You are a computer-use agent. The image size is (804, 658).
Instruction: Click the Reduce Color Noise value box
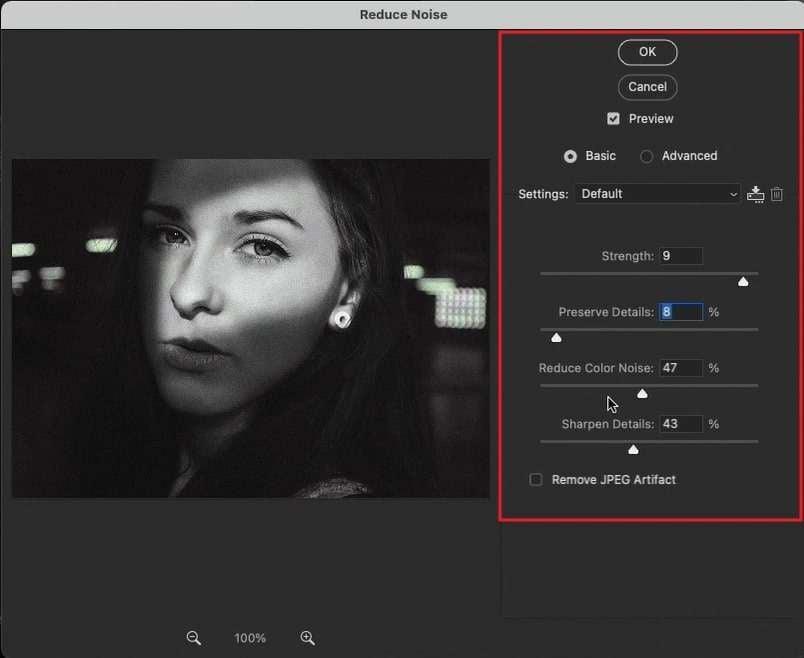[680, 368]
